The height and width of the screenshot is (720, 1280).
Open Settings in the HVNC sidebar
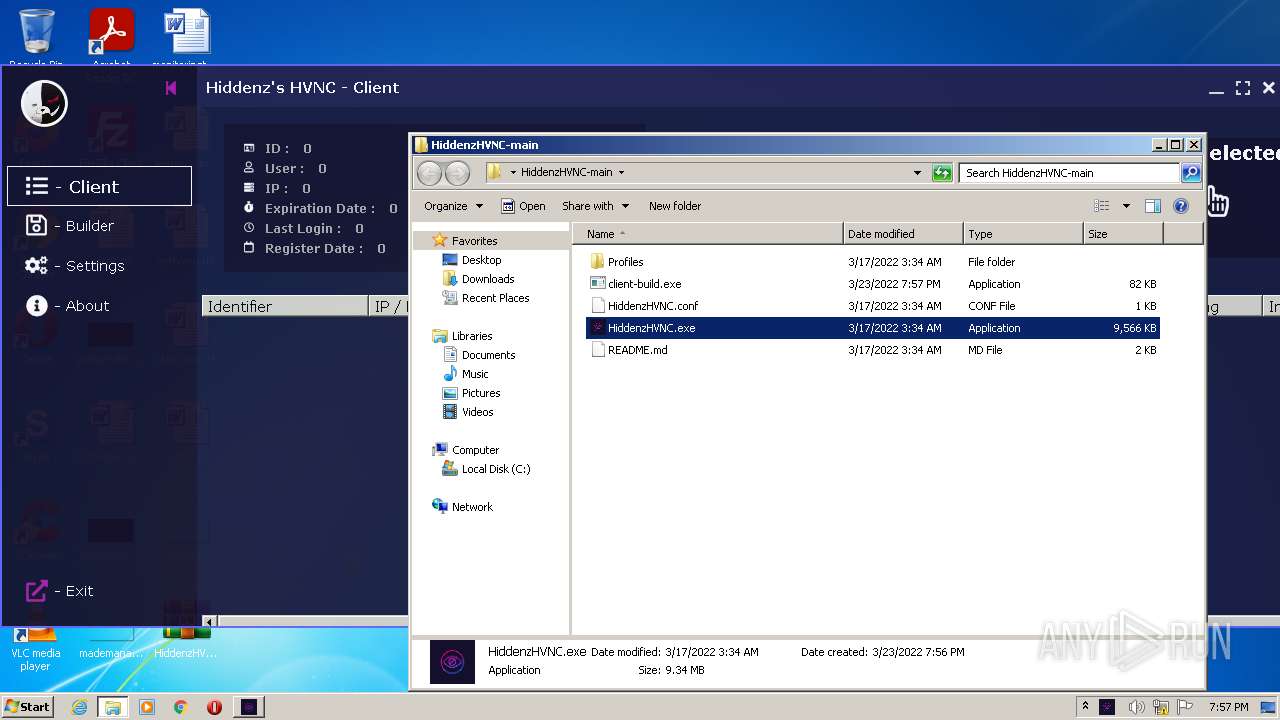click(75, 266)
